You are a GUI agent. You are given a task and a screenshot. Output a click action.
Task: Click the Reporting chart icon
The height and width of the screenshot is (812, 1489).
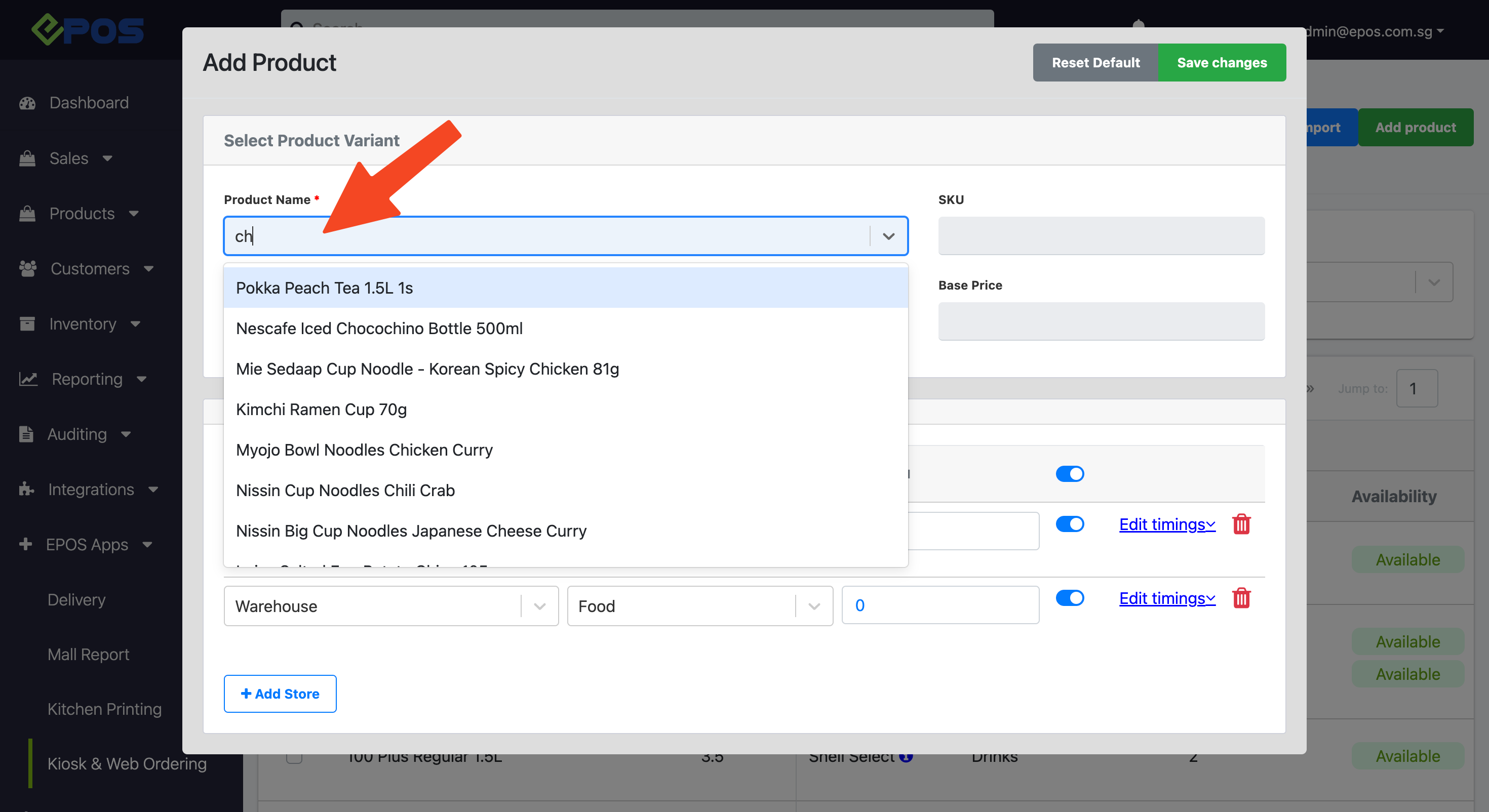click(28, 379)
